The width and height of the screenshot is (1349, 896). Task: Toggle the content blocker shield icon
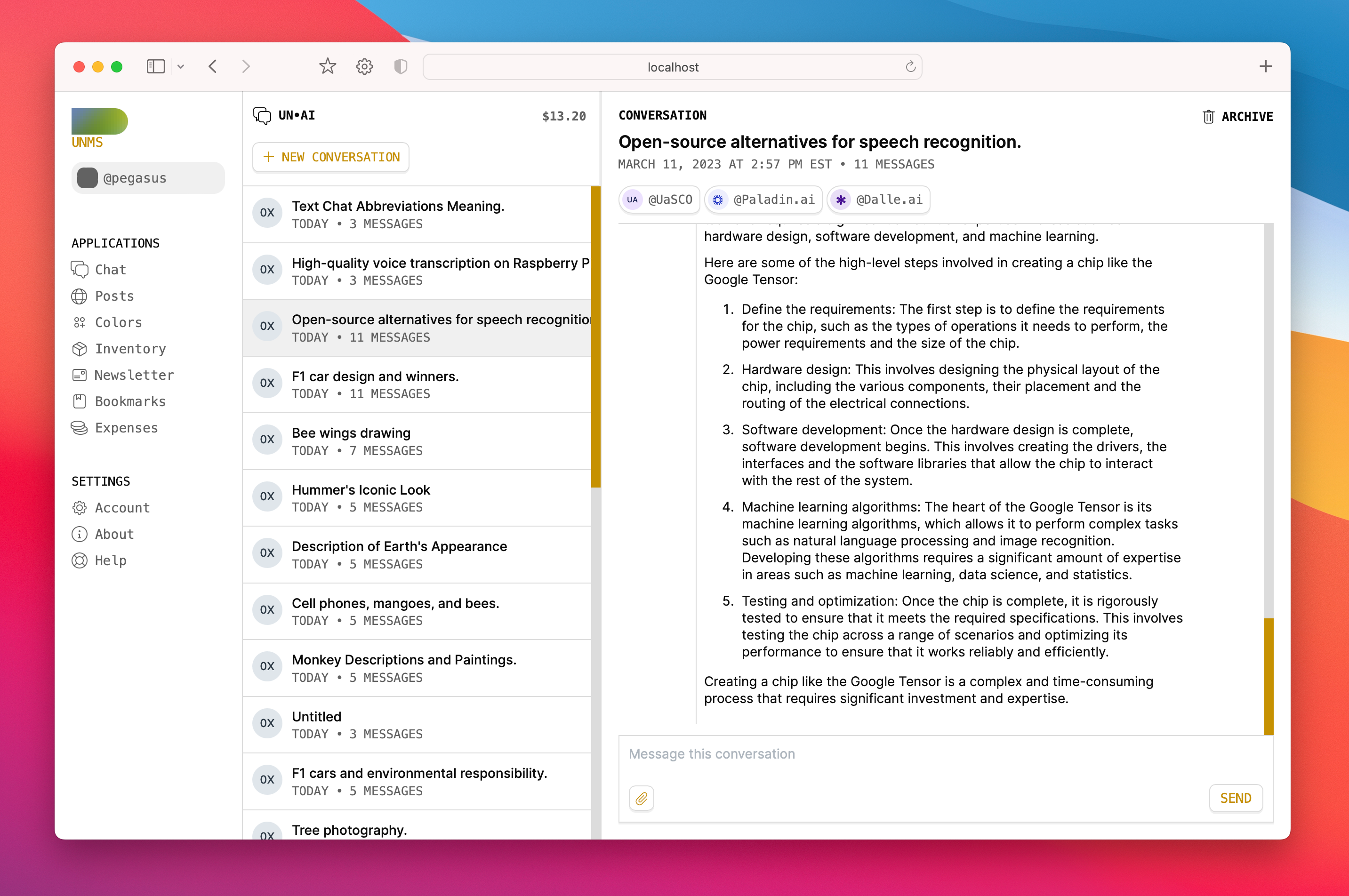(400, 66)
